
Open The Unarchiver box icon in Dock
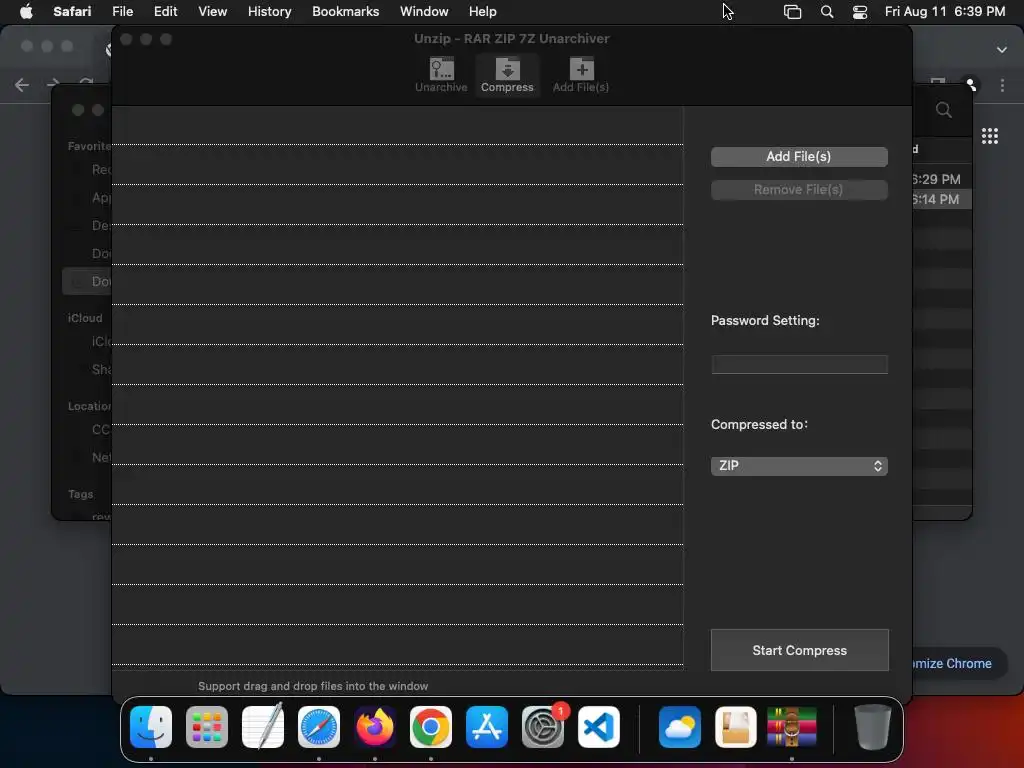(x=736, y=727)
